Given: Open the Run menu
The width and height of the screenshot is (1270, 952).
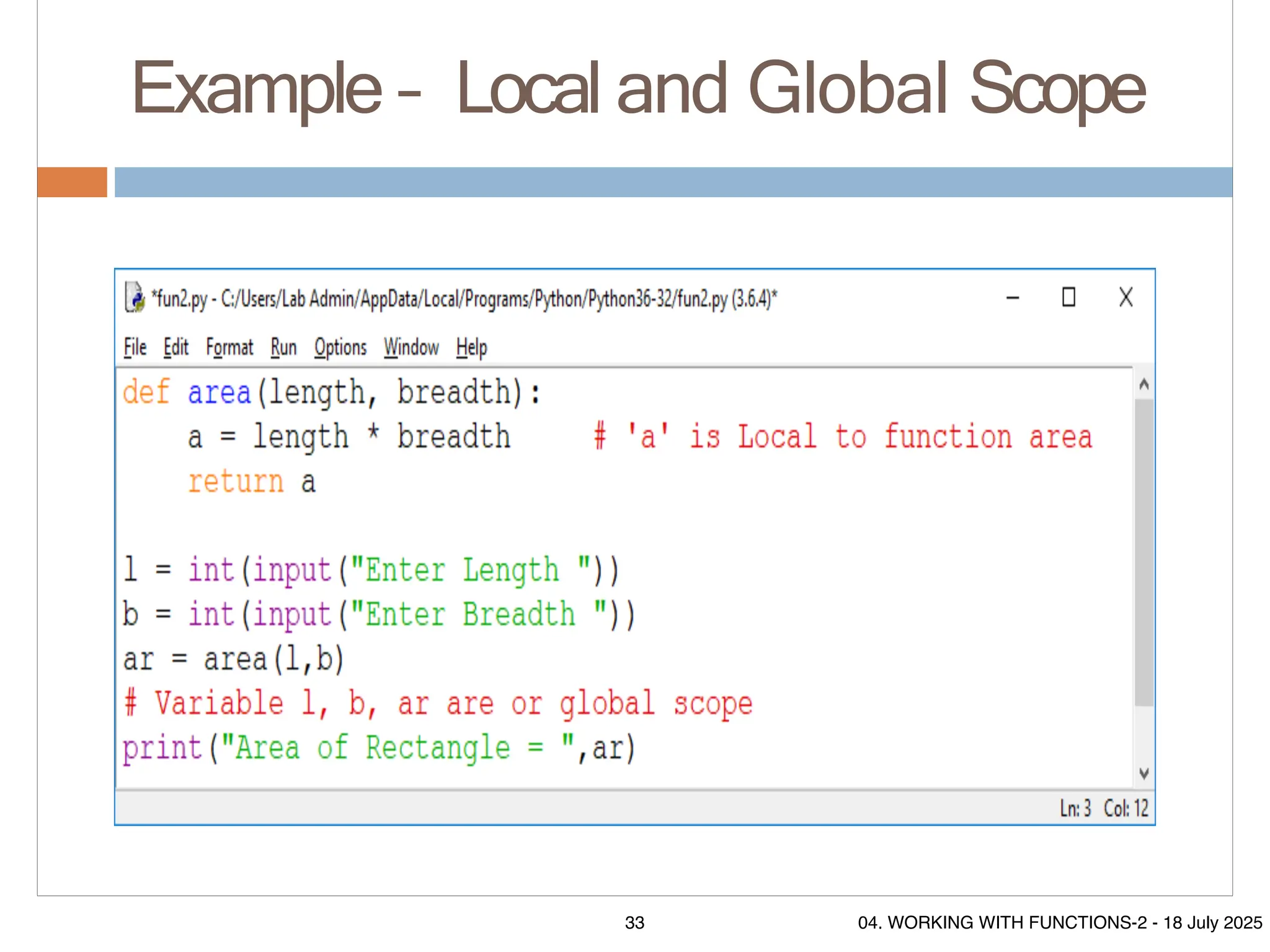Looking at the screenshot, I should 283,347.
